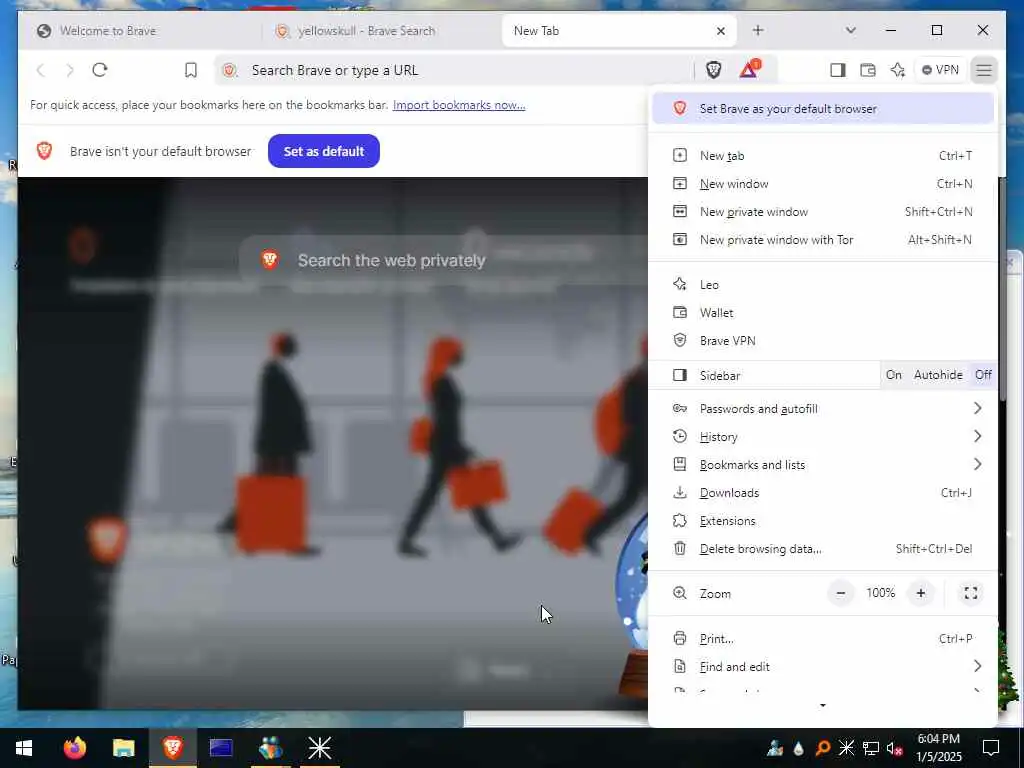Open the two-people taskbar app icon
This screenshot has height=768, width=1024.
(x=270, y=748)
